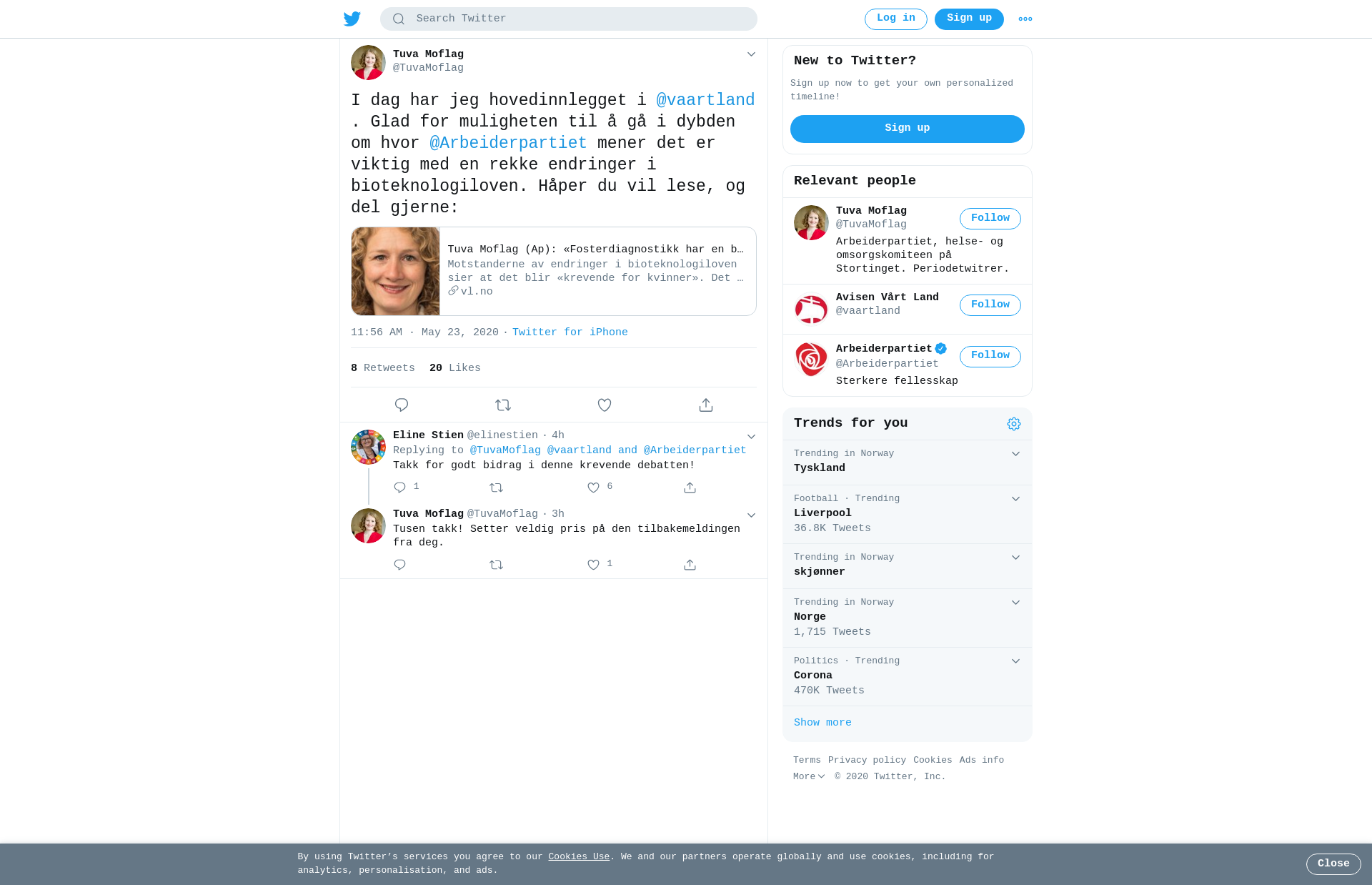Retweet the main tweet by Tuva Moflag
This screenshot has width=1372, height=885.
coord(503,405)
